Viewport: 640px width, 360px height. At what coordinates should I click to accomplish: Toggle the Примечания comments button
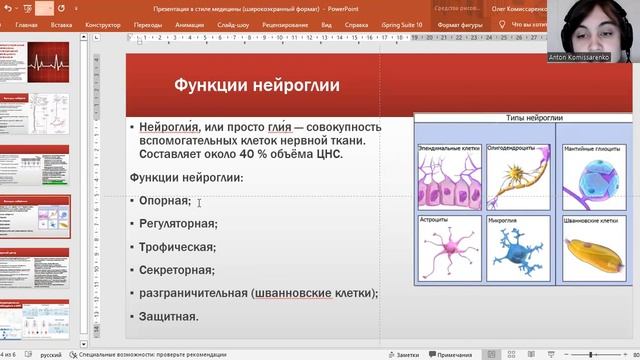(x=450, y=355)
